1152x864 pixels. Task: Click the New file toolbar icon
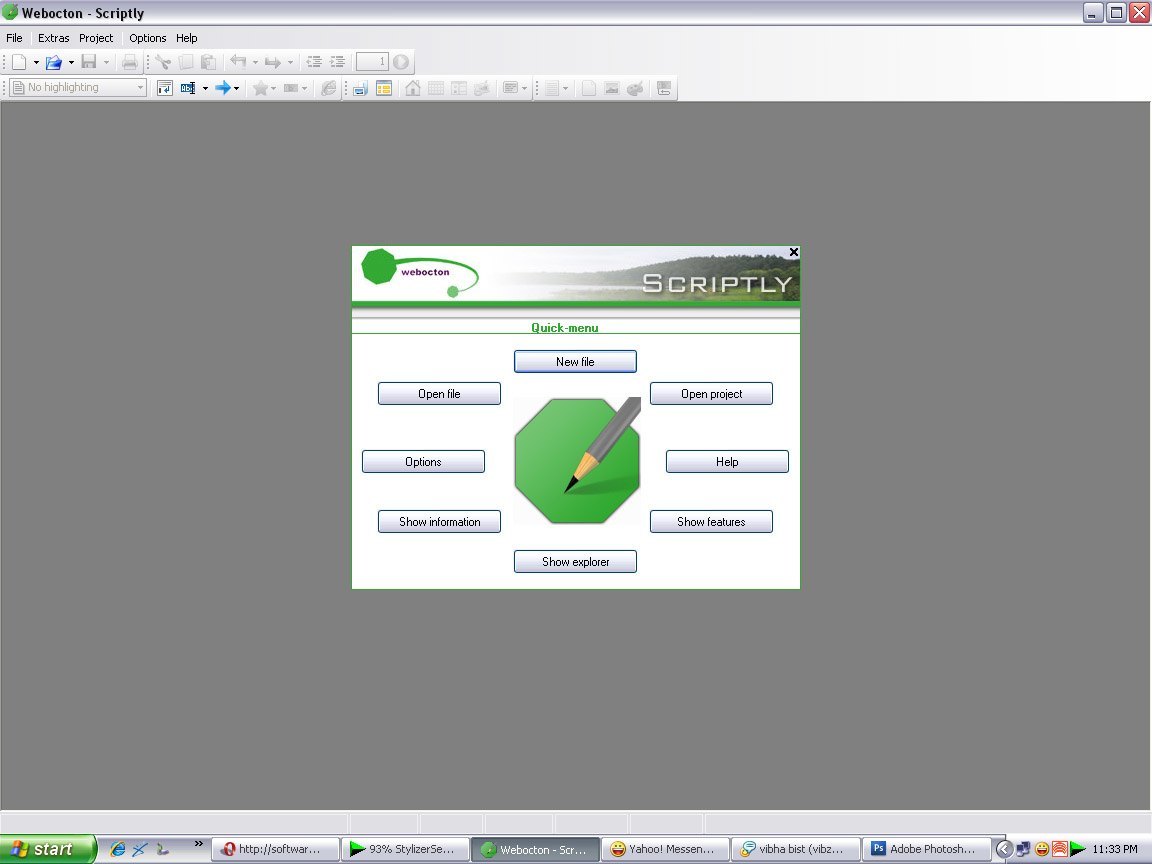point(19,62)
